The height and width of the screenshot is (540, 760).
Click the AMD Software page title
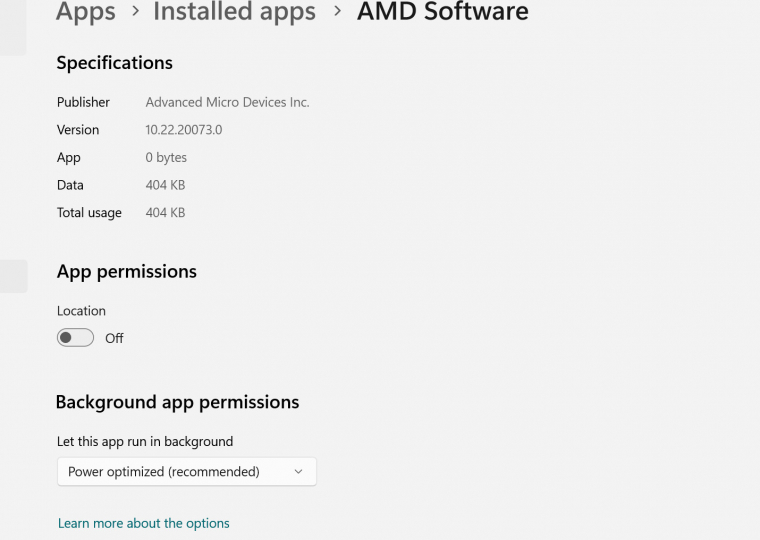[x=442, y=12]
